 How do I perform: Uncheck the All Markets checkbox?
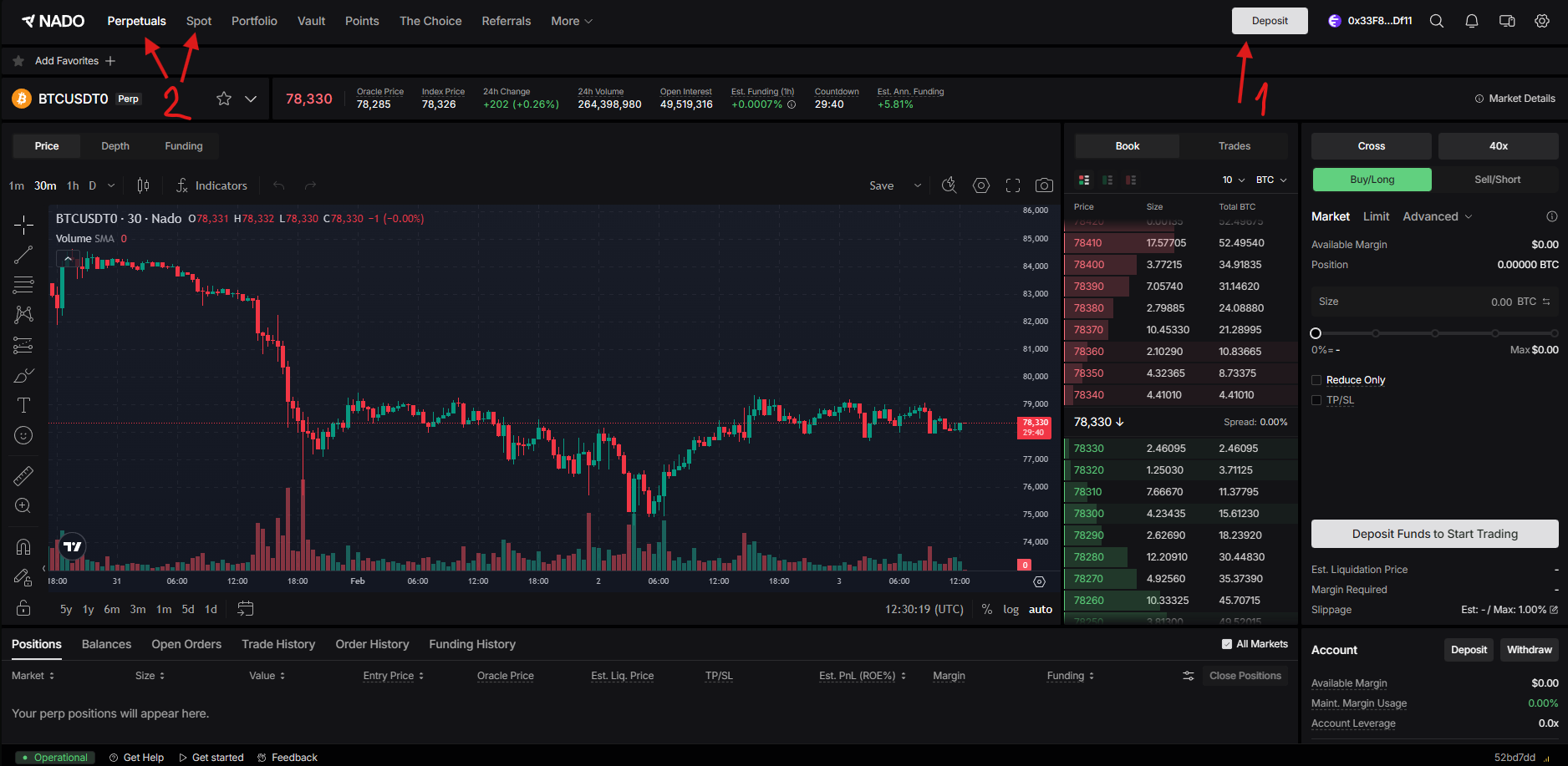(1227, 644)
